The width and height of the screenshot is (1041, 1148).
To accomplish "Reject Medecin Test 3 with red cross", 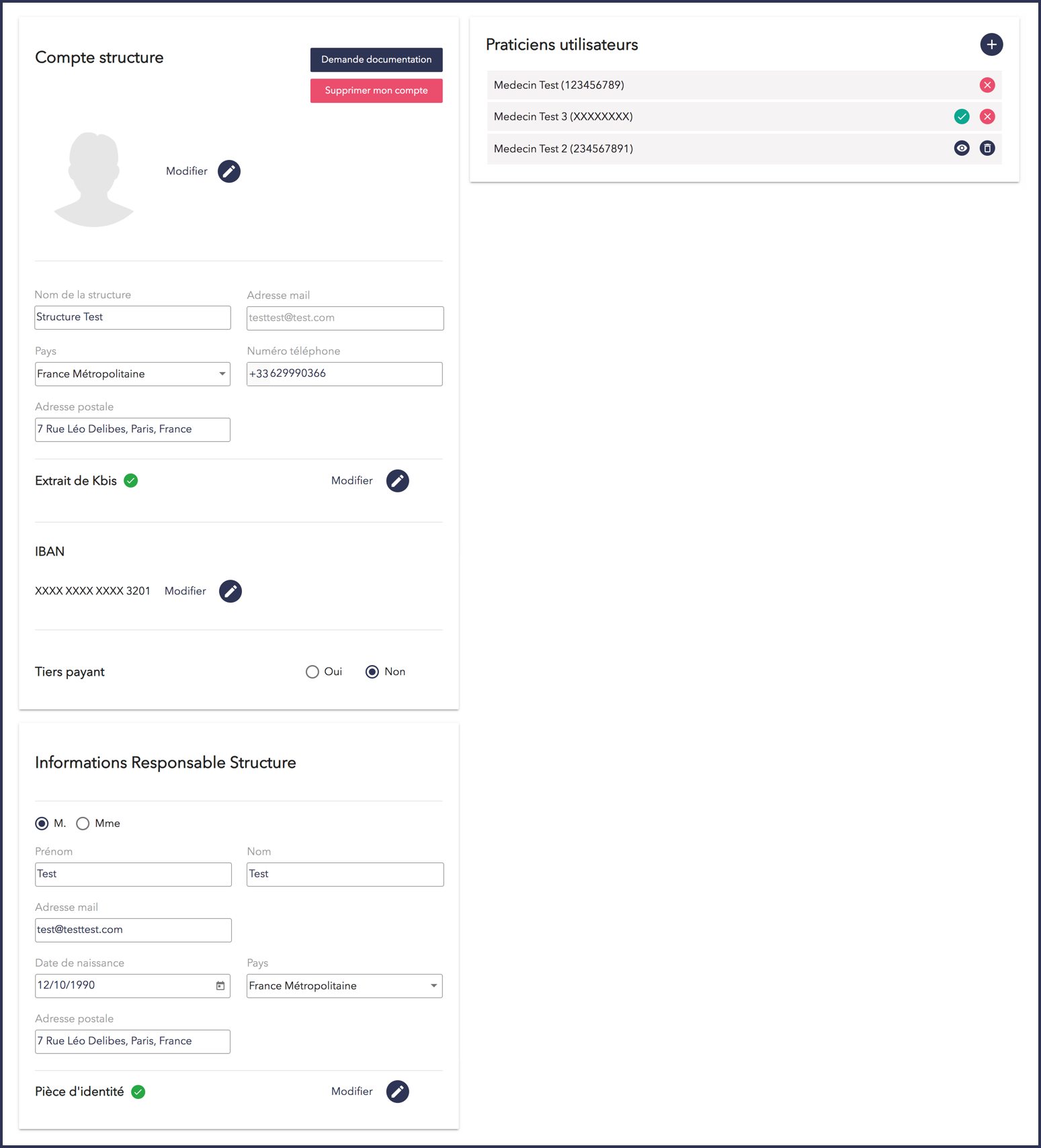I will pyautogui.click(x=987, y=117).
